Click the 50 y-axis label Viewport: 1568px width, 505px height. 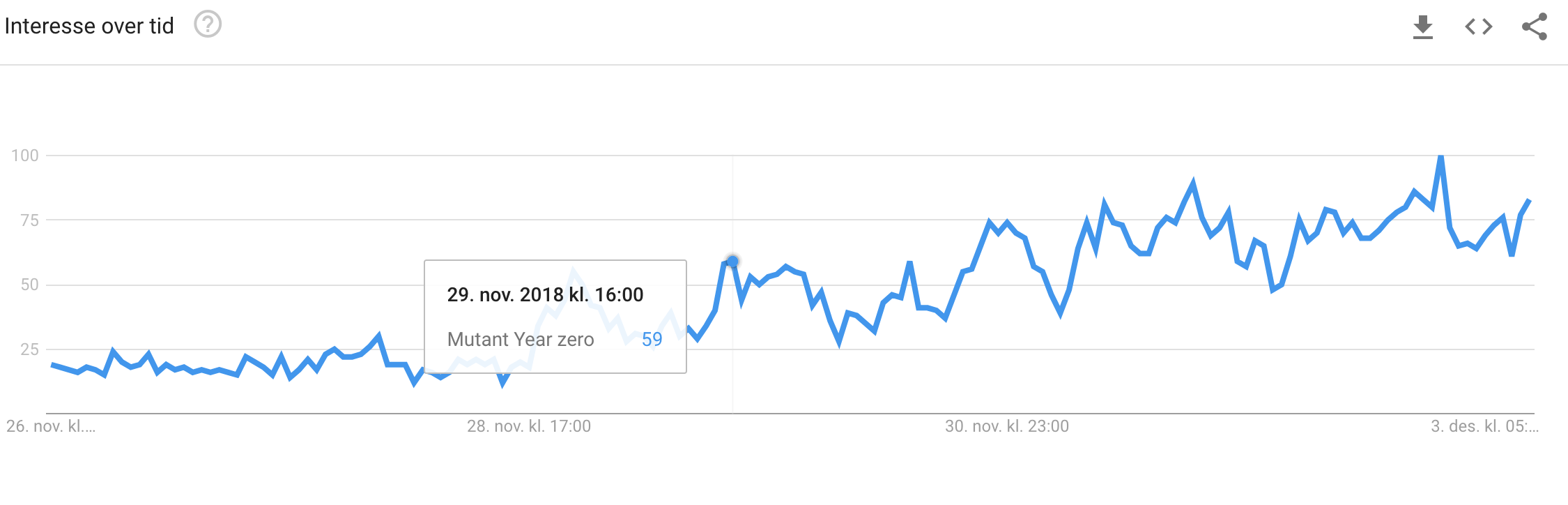(x=30, y=285)
